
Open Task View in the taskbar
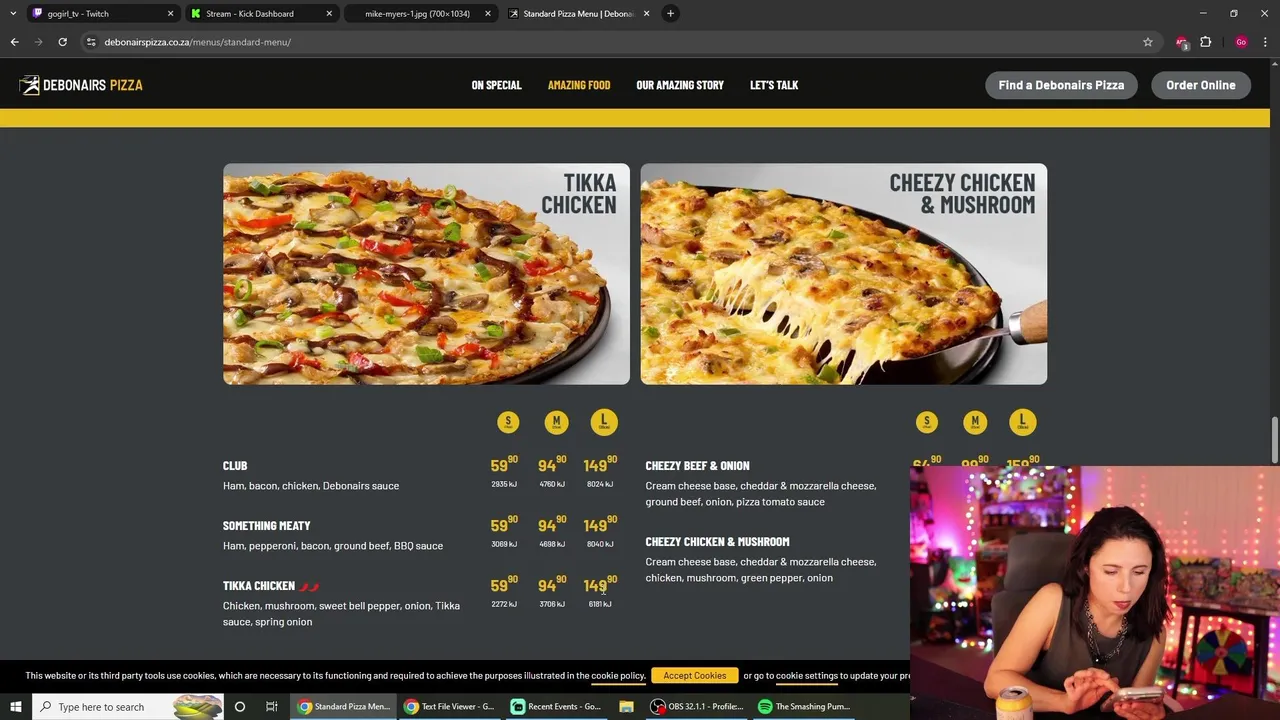click(x=271, y=707)
